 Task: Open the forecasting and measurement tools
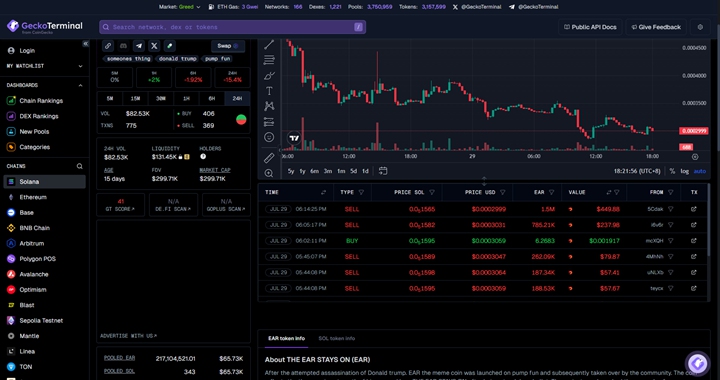[x=269, y=122]
